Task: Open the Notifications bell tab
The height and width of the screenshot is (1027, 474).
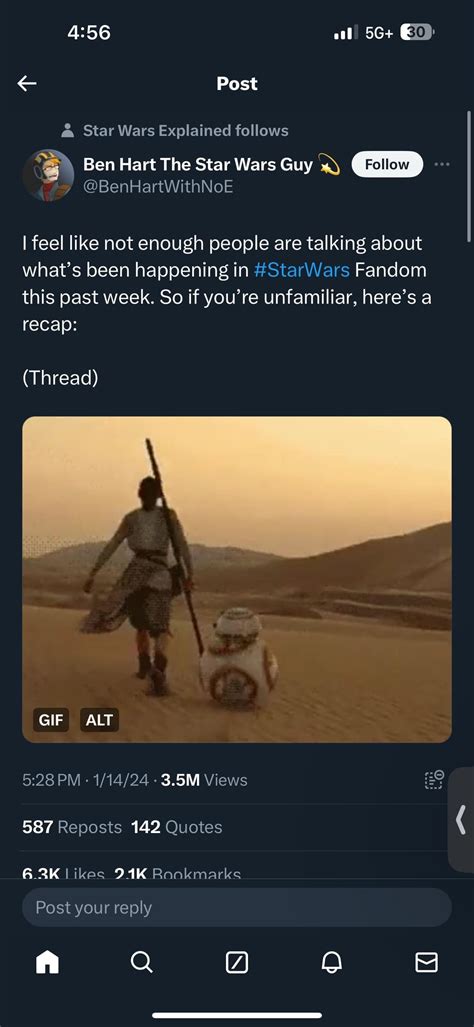Action: 331,962
